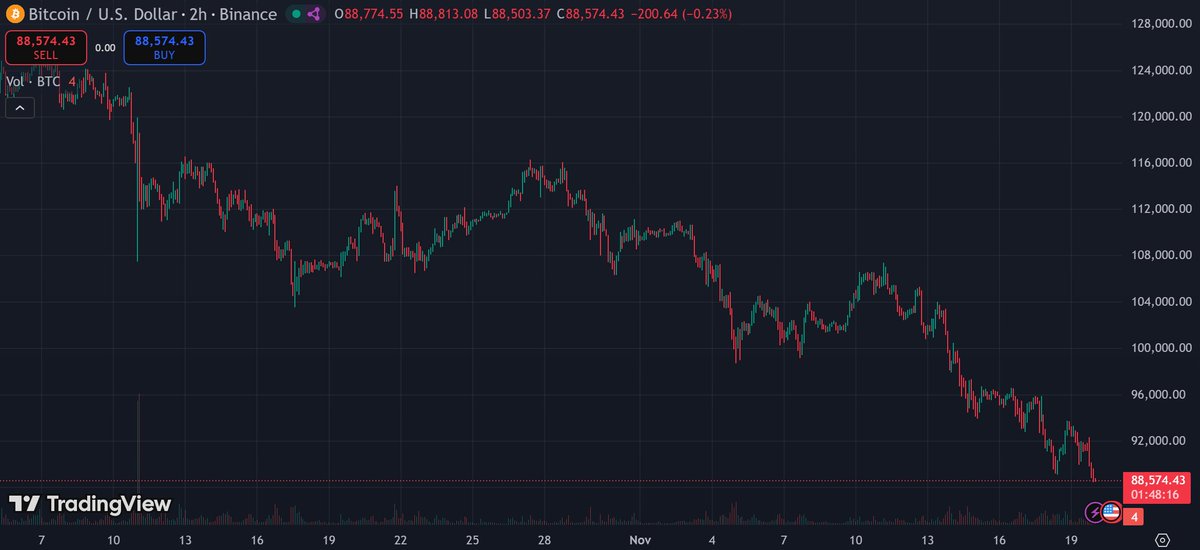
Task: Click the orange Bitcoin logo icon
Action: pyautogui.click(x=14, y=14)
